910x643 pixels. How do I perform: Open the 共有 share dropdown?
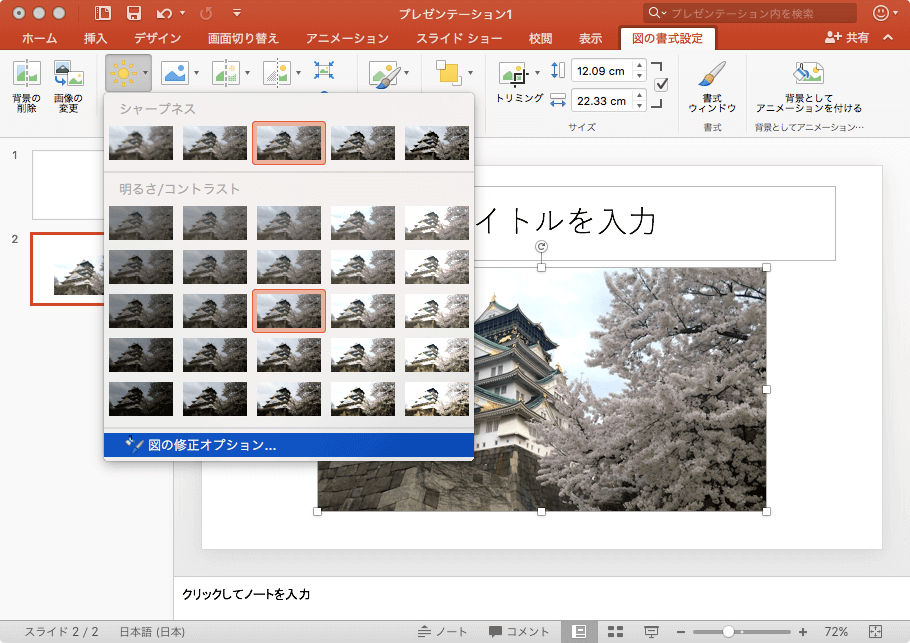point(847,38)
